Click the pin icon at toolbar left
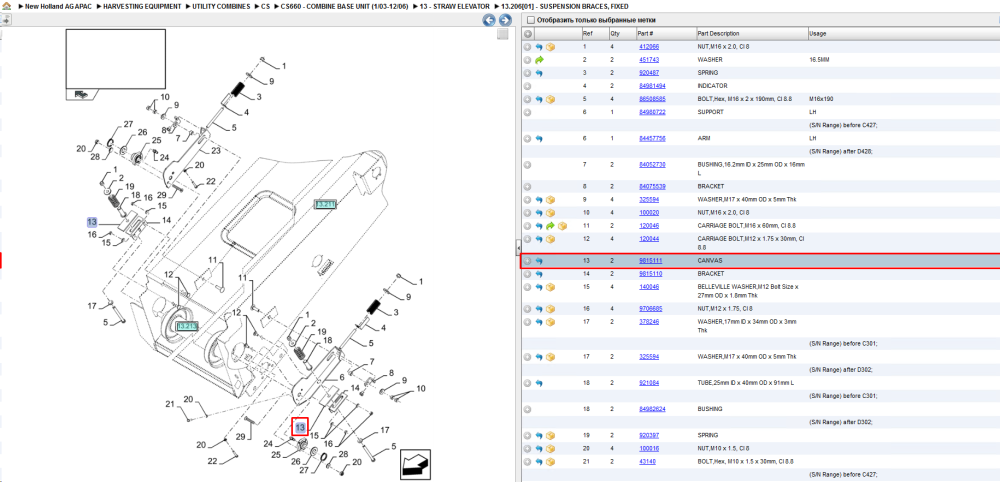This screenshot has width=1000, height=482. 6,20
